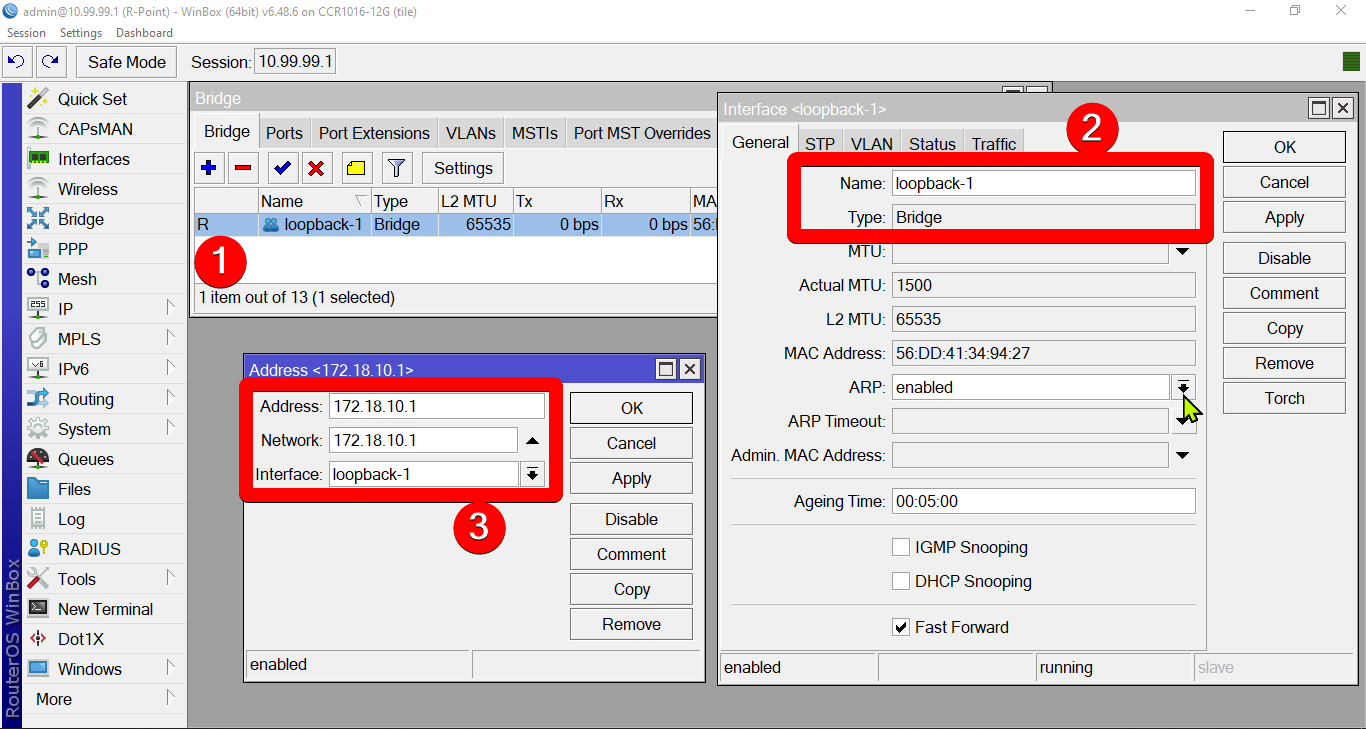
Task: Click the Ageing Time input field
Action: [x=1043, y=501]
